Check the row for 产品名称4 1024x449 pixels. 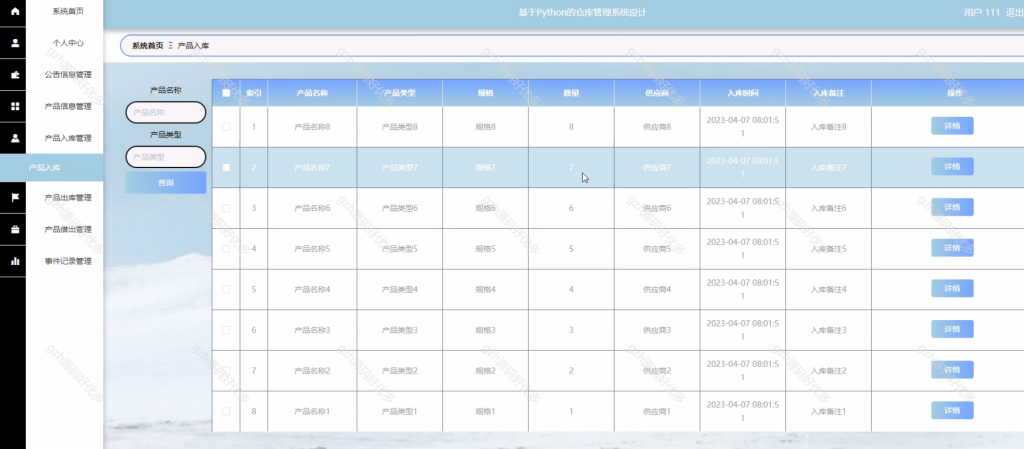[226, 289]
